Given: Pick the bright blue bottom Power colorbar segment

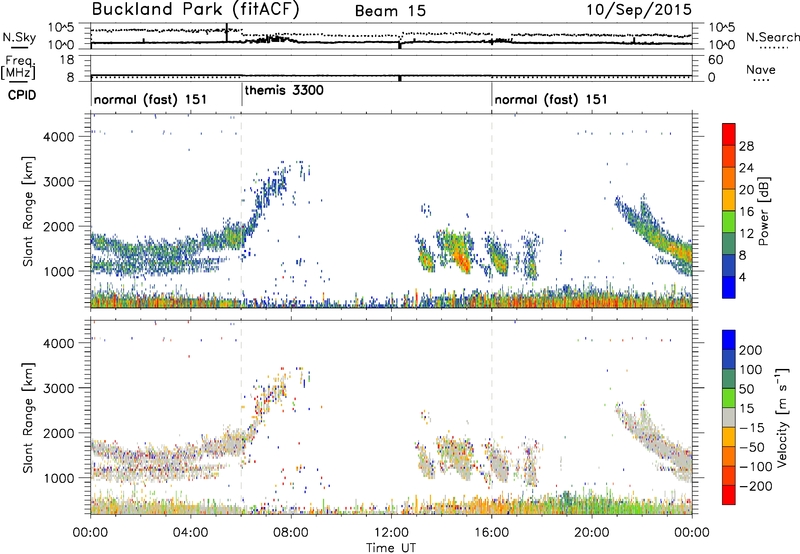Looking at the screenshot, I should coord(729,287).
